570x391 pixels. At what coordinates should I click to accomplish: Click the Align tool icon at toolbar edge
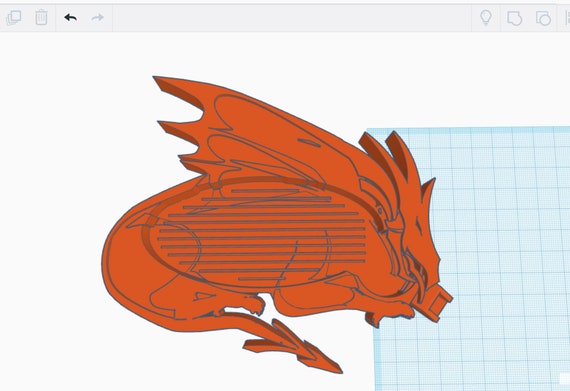point(567,18)
